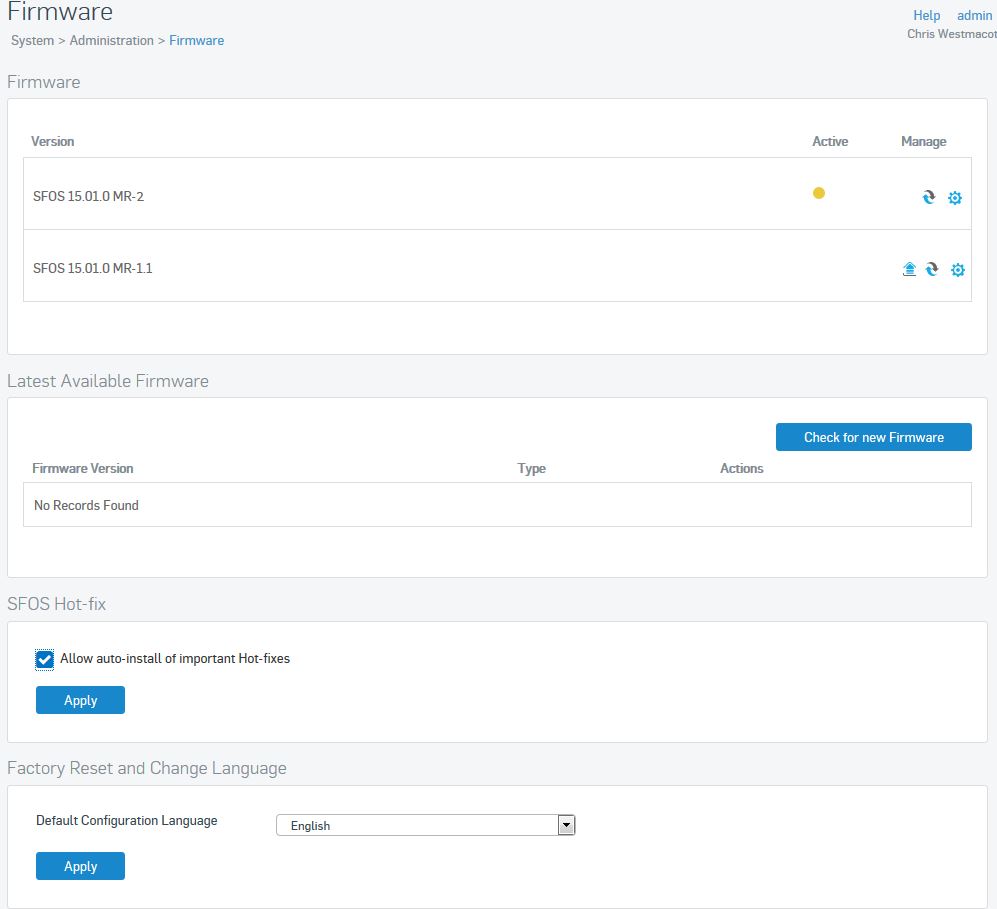Click the Chris Westmacott user name
The image size is (997, 909).
(x=952, y=34)
